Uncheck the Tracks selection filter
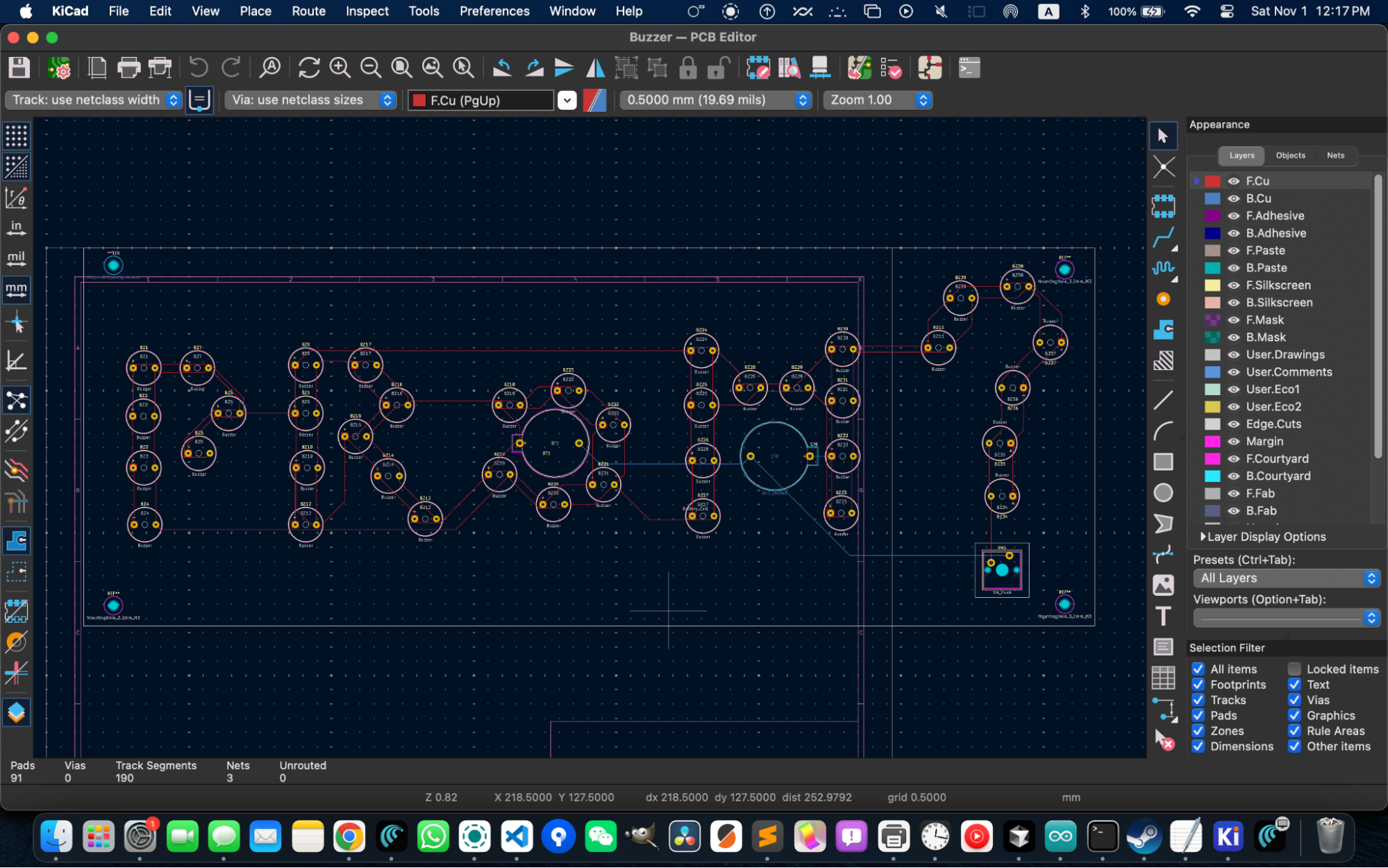This screenshot has width=1388, height=868. pos(1198,700)
